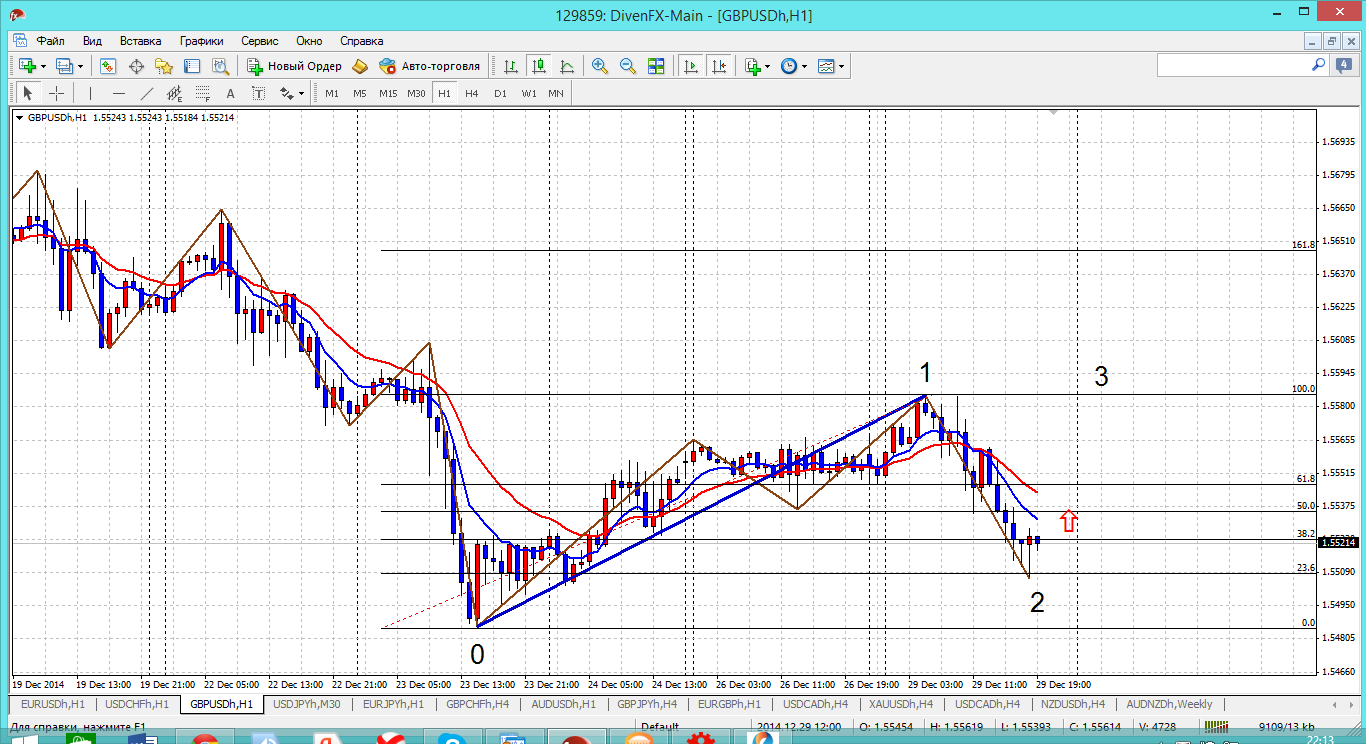Screen dimensions: 1369x744
Task: Select the Fibonacci retracement tool
Action: 202,93
